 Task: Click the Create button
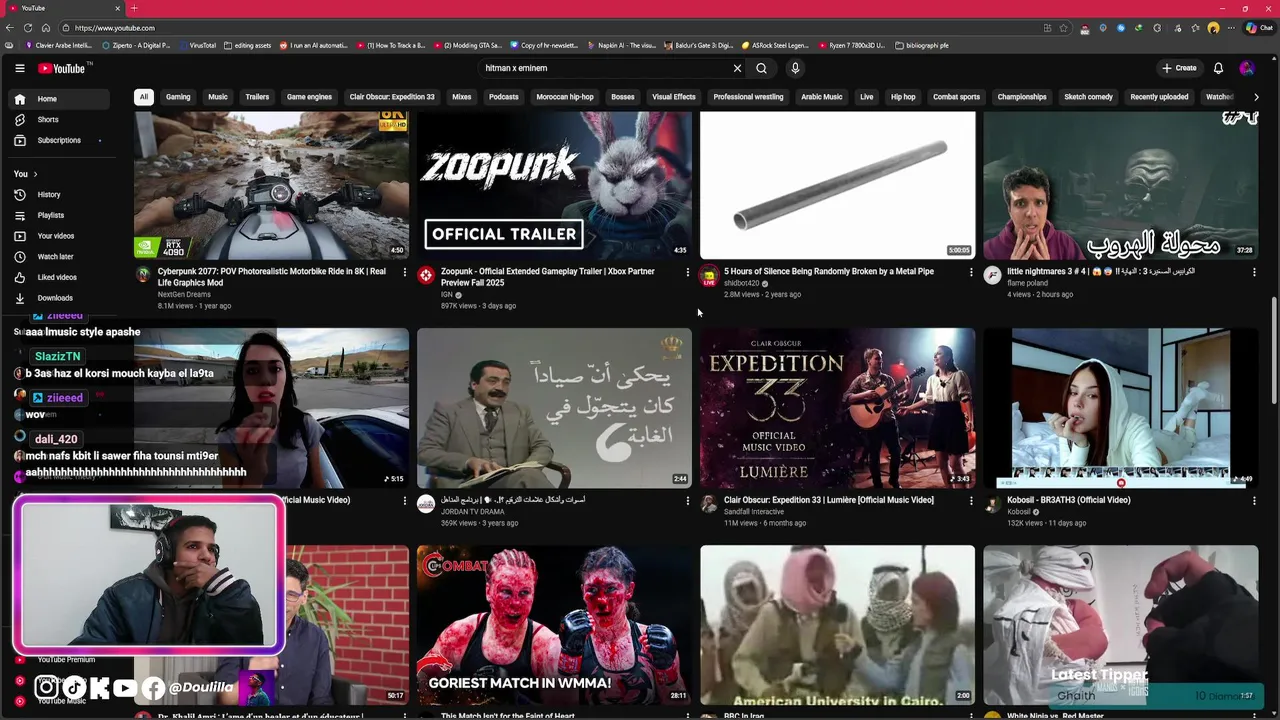pyautogui.click(x=1179, y=68)
